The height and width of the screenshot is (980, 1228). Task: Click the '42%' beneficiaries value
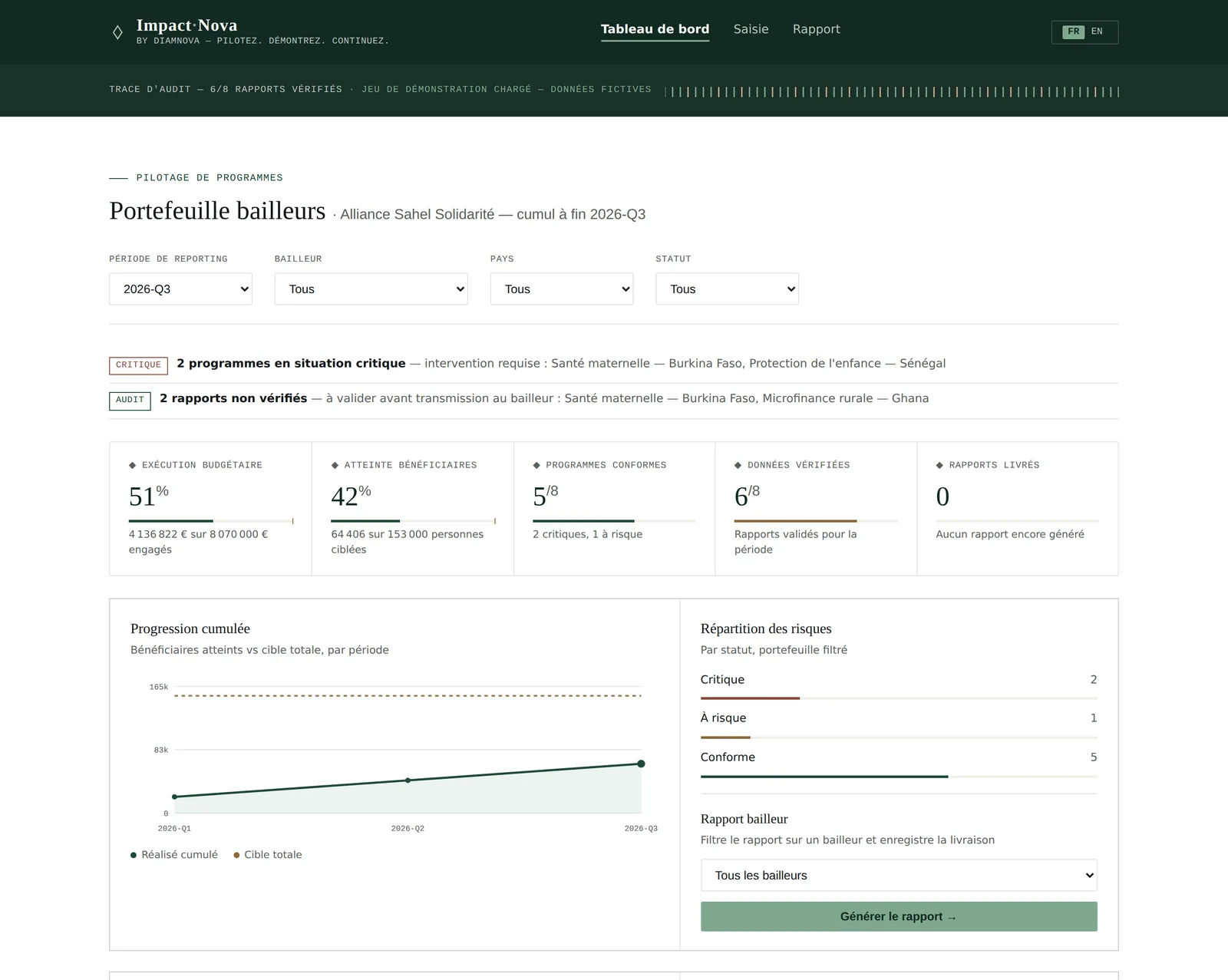click(x=351, y=496)
